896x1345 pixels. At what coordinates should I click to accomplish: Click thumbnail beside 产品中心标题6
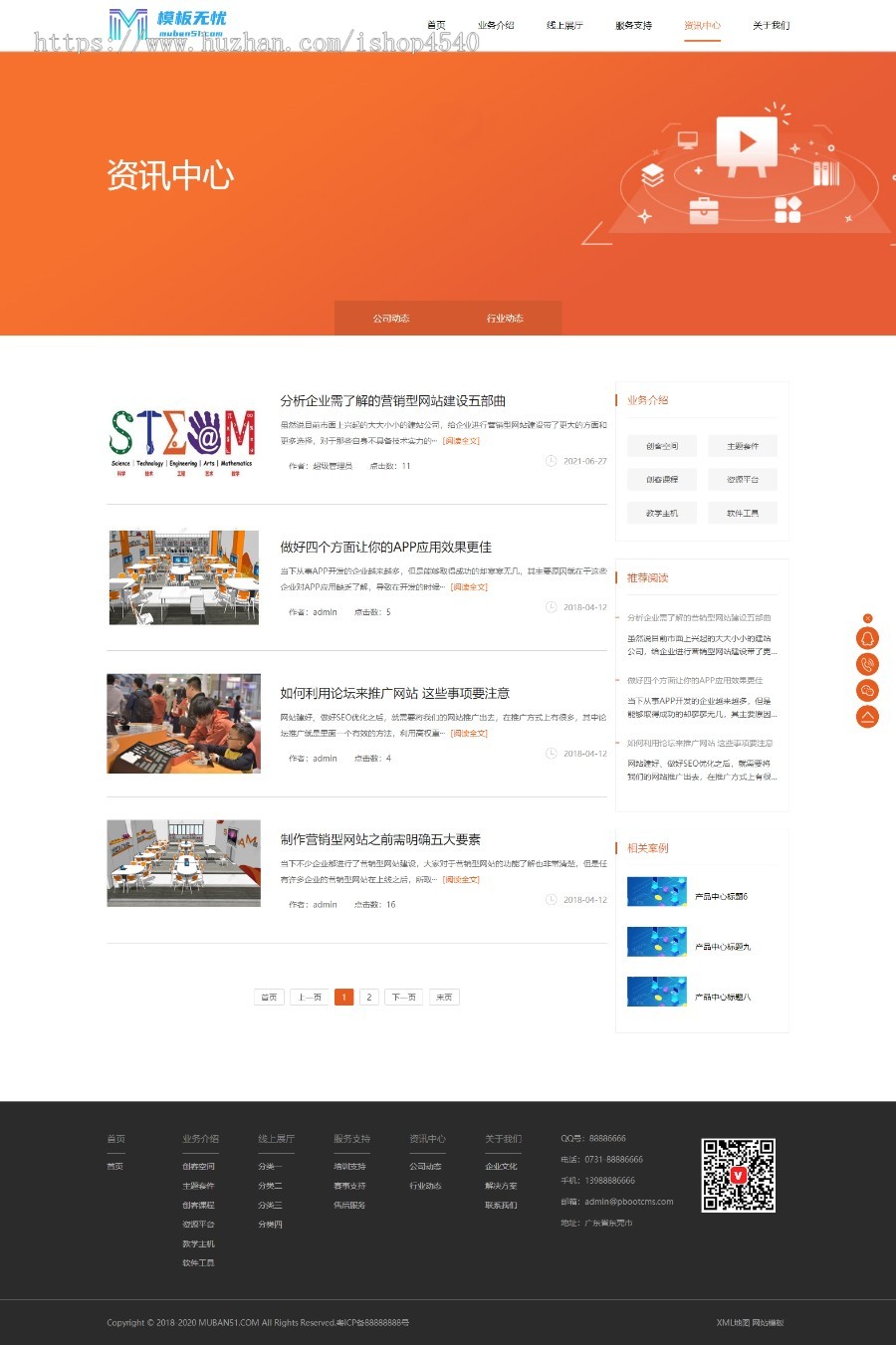coord(657,892)
